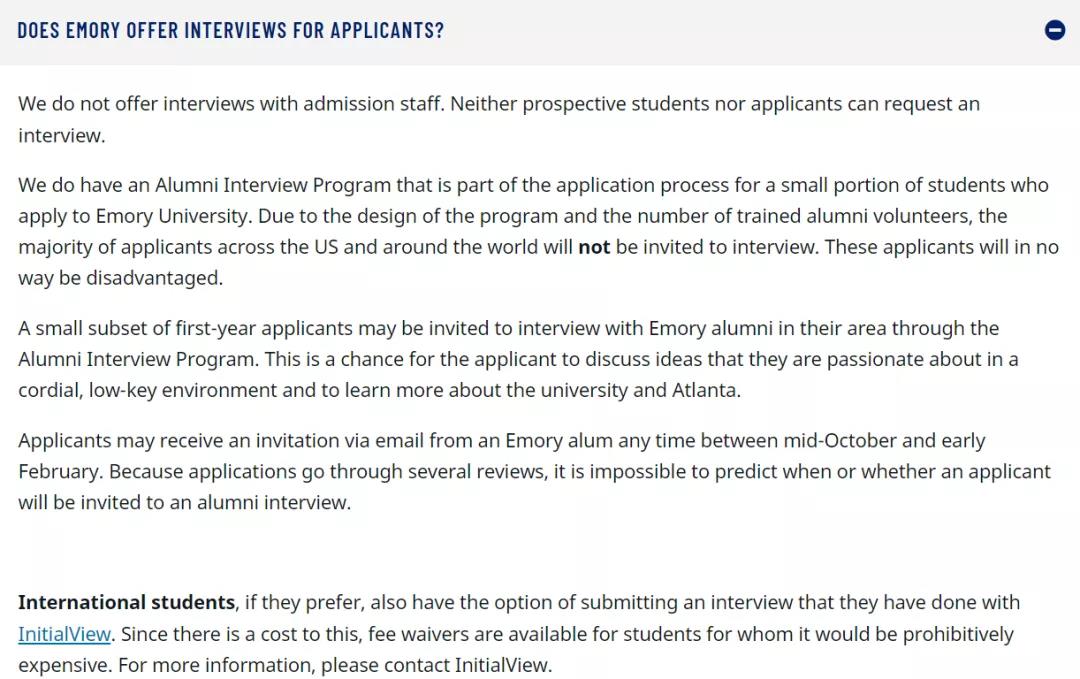Collapse the section with the minus icon
The width and height of the screenshot is (1080, 679).
(1055, 30)
